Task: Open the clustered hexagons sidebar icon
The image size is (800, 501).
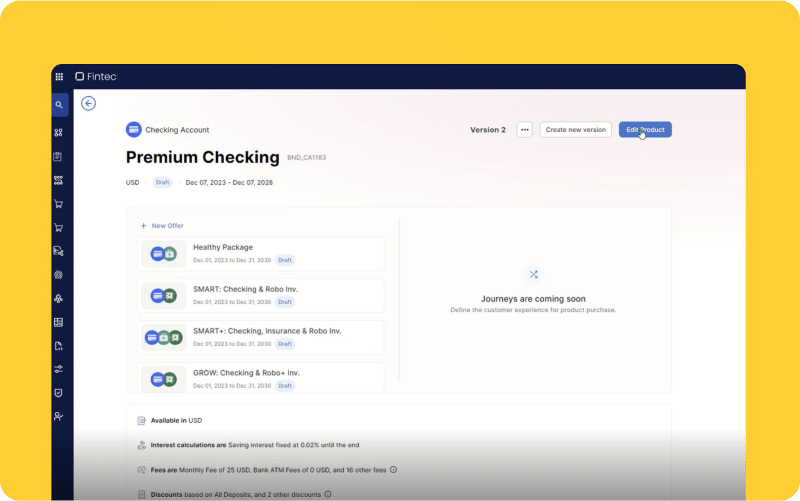Action: click(59, 298)
